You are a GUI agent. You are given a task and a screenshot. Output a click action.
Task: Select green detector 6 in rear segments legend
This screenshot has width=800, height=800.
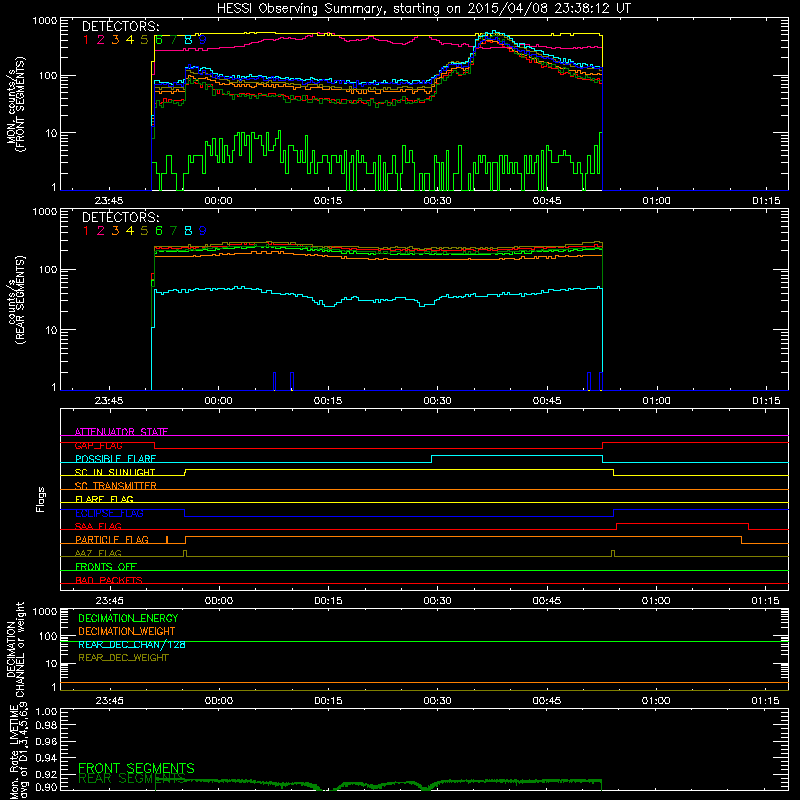(x=159, y=231)
